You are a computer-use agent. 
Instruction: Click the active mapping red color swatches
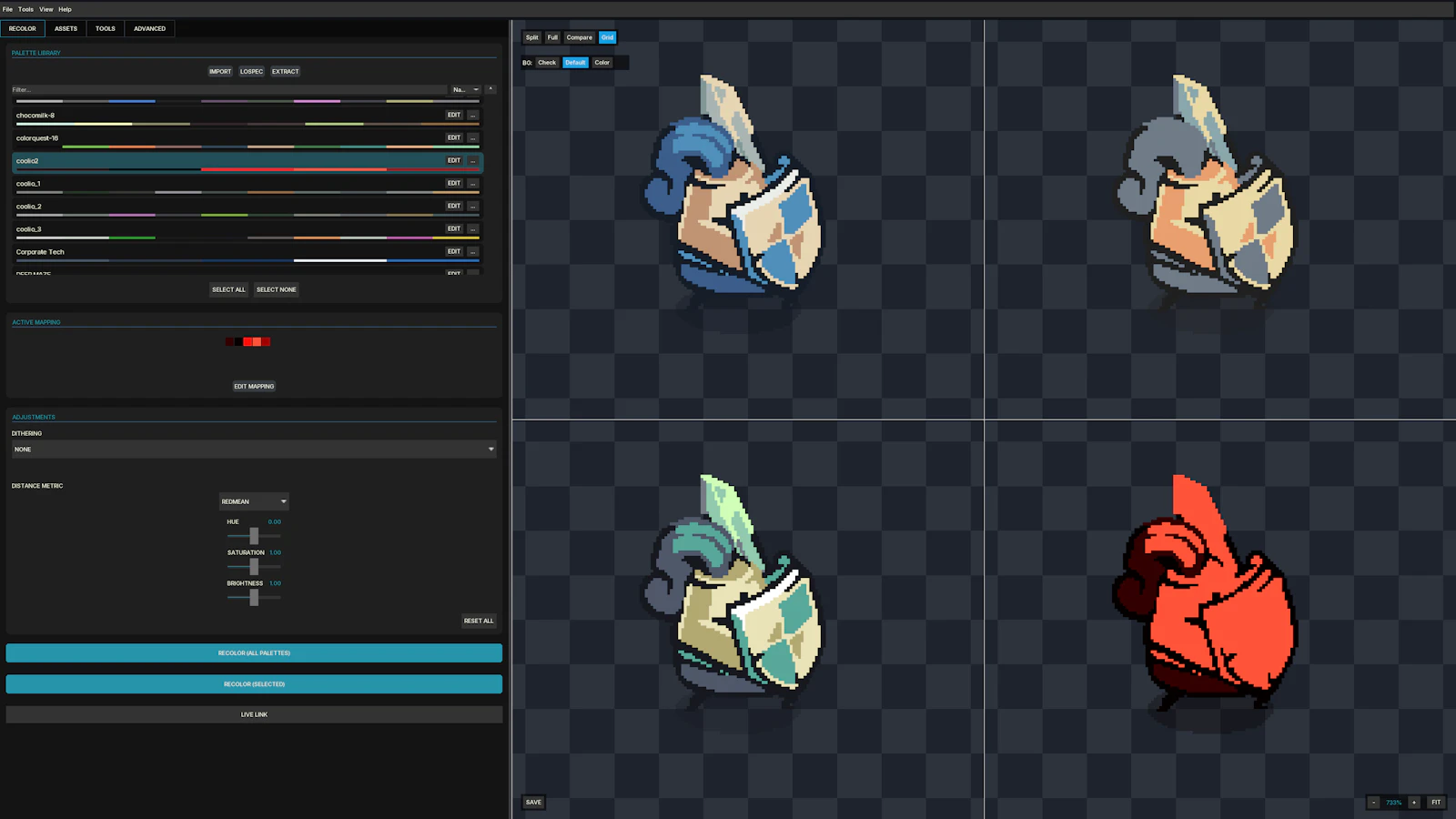[248, 342]
